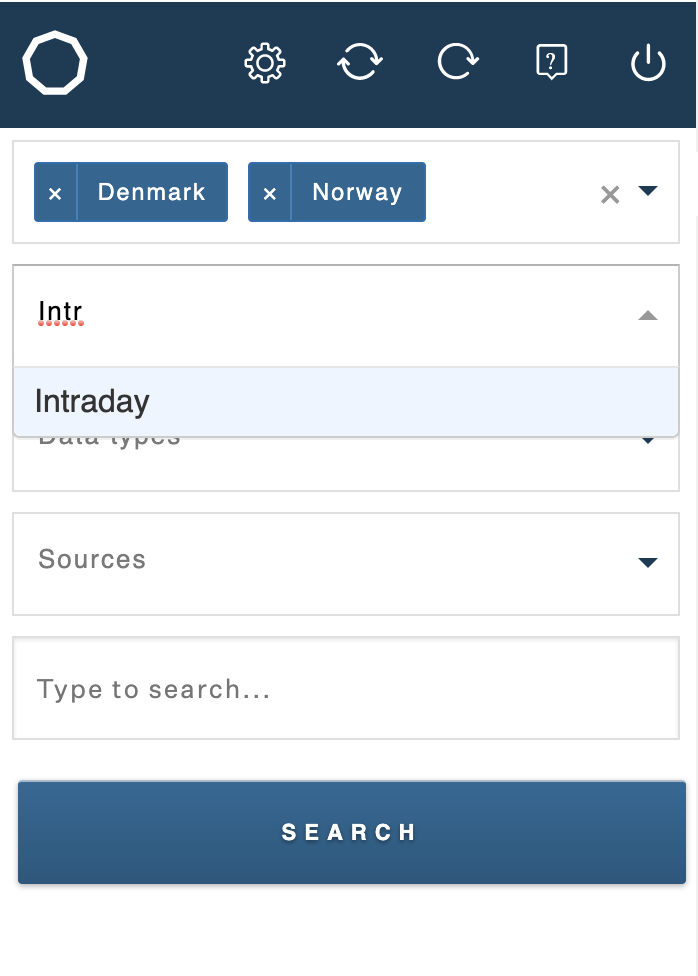Open settings via the gear icon
Screen dimensions: 698x976
coord(265,63)
